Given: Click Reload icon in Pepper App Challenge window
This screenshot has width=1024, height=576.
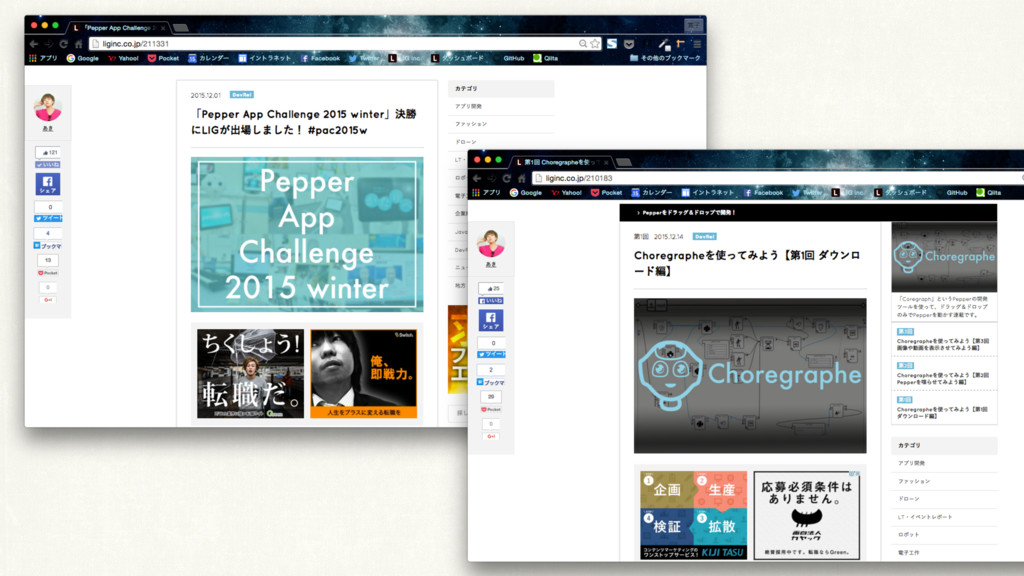Looking at the screenshot, I should coord(63,44).
